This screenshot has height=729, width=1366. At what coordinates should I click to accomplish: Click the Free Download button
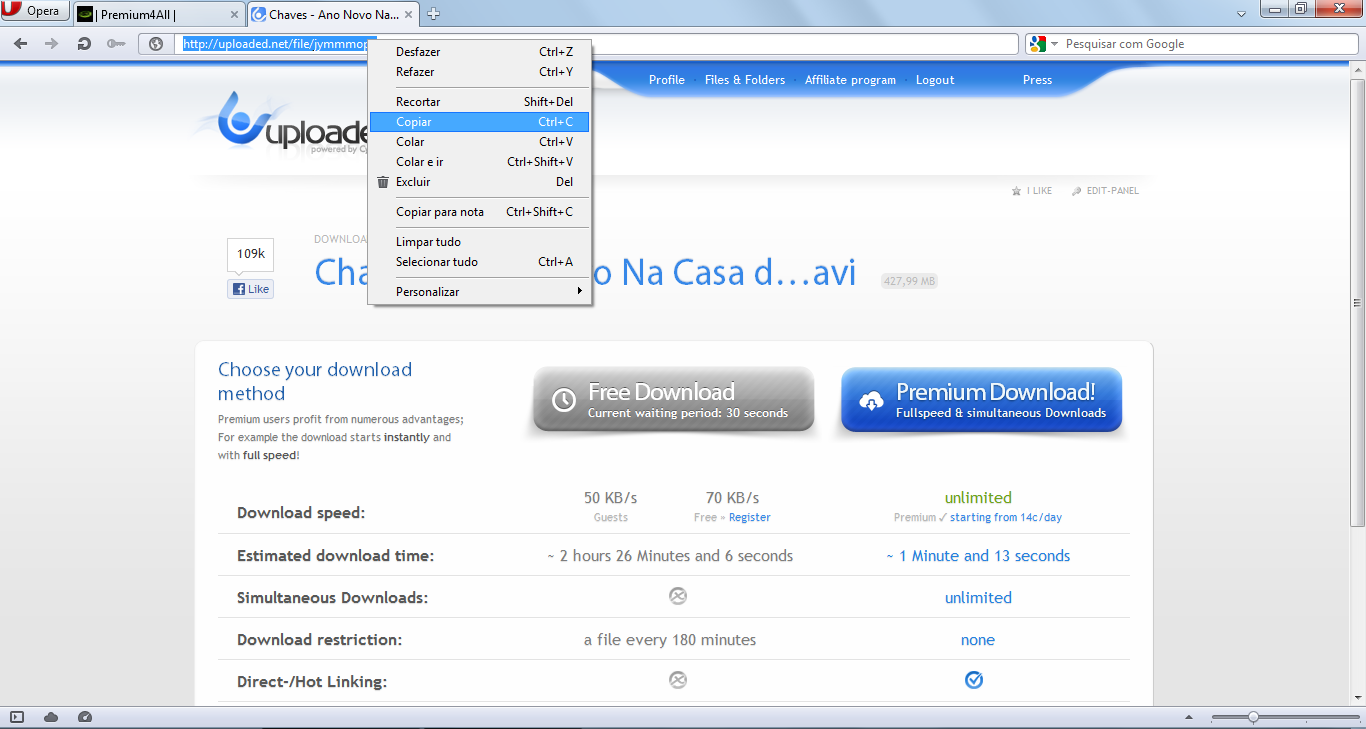pyautogui.click(x=673, y=401)
